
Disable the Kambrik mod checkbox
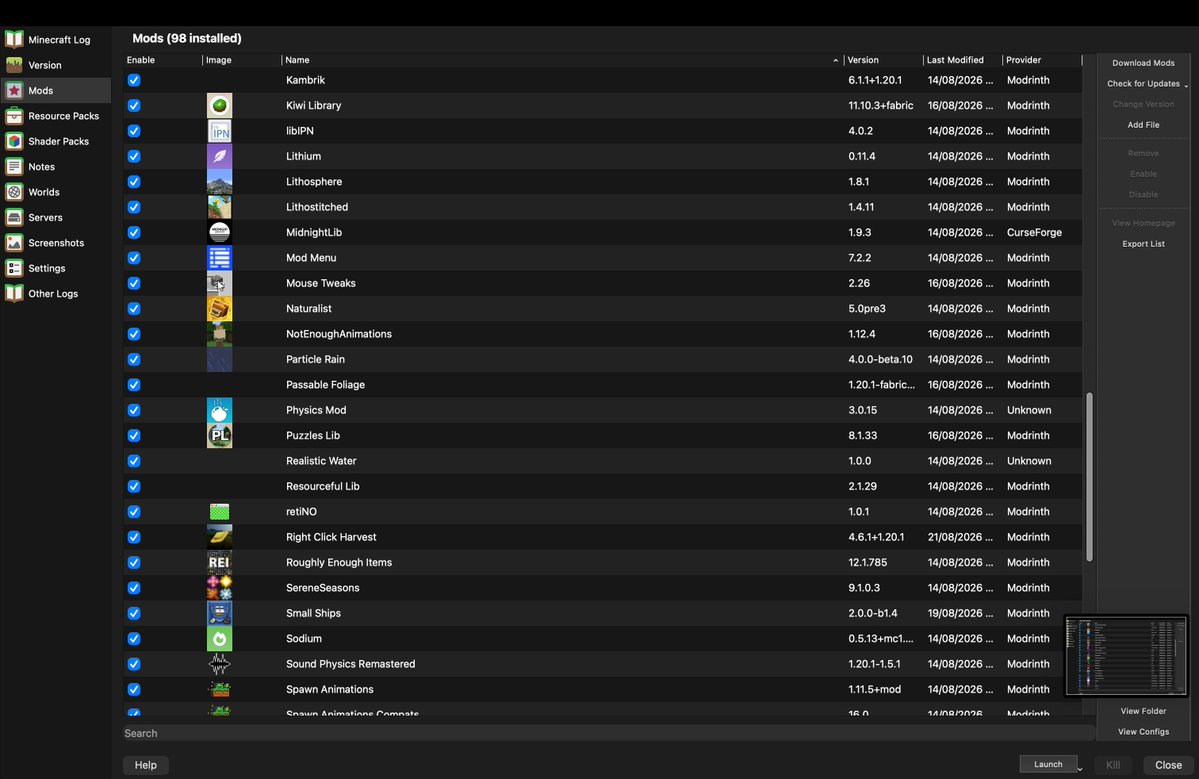134,80
